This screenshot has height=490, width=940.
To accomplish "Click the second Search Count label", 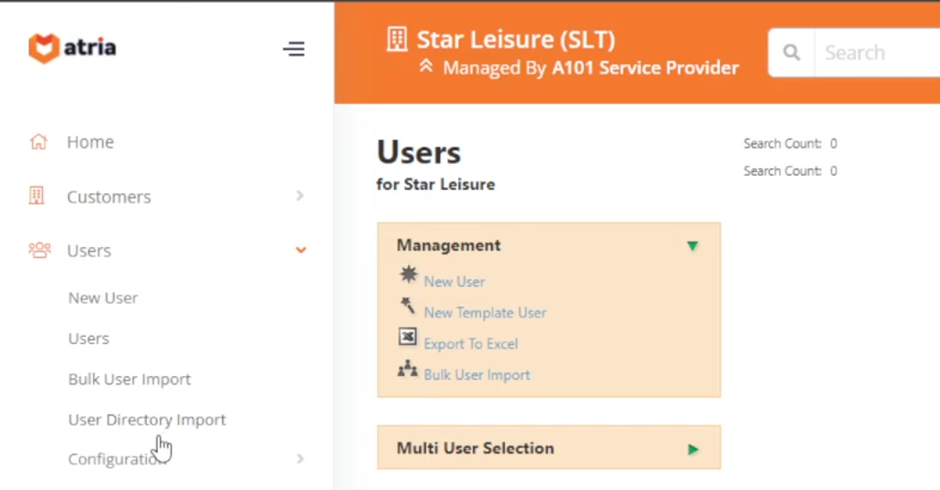I will click(x=782, y=171).
